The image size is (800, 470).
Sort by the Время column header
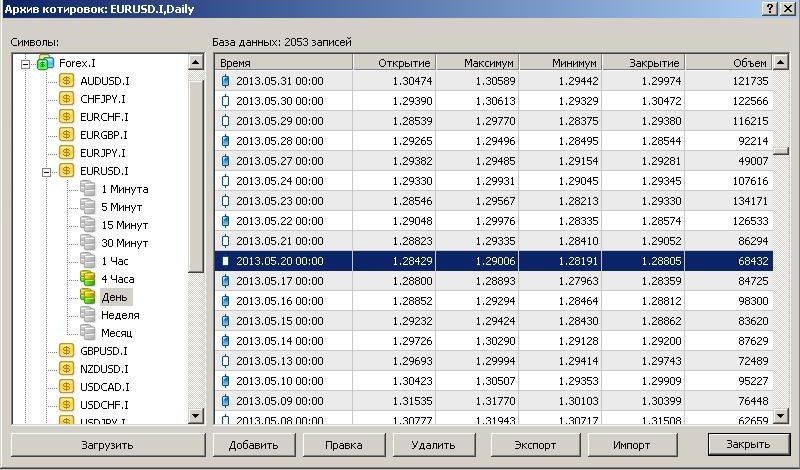(x=284, y=63)
